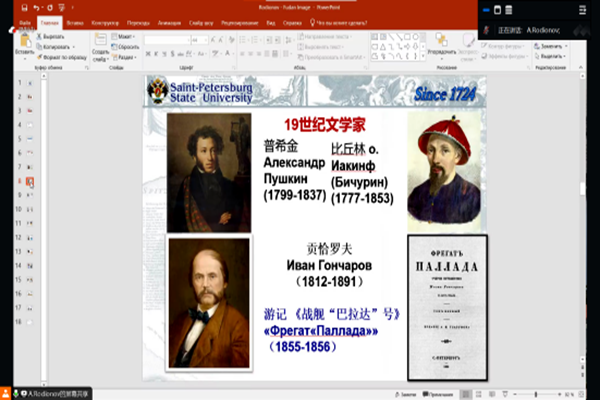Click the font color A icon

tap(228, 54)
